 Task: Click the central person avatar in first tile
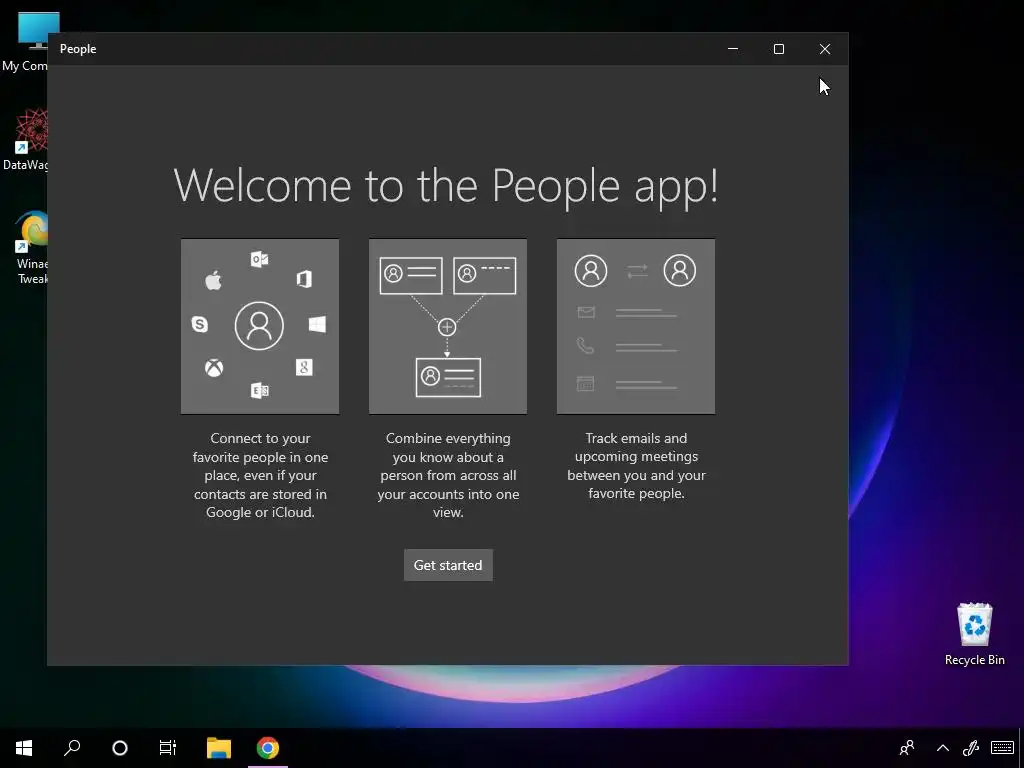coord(259,325)
